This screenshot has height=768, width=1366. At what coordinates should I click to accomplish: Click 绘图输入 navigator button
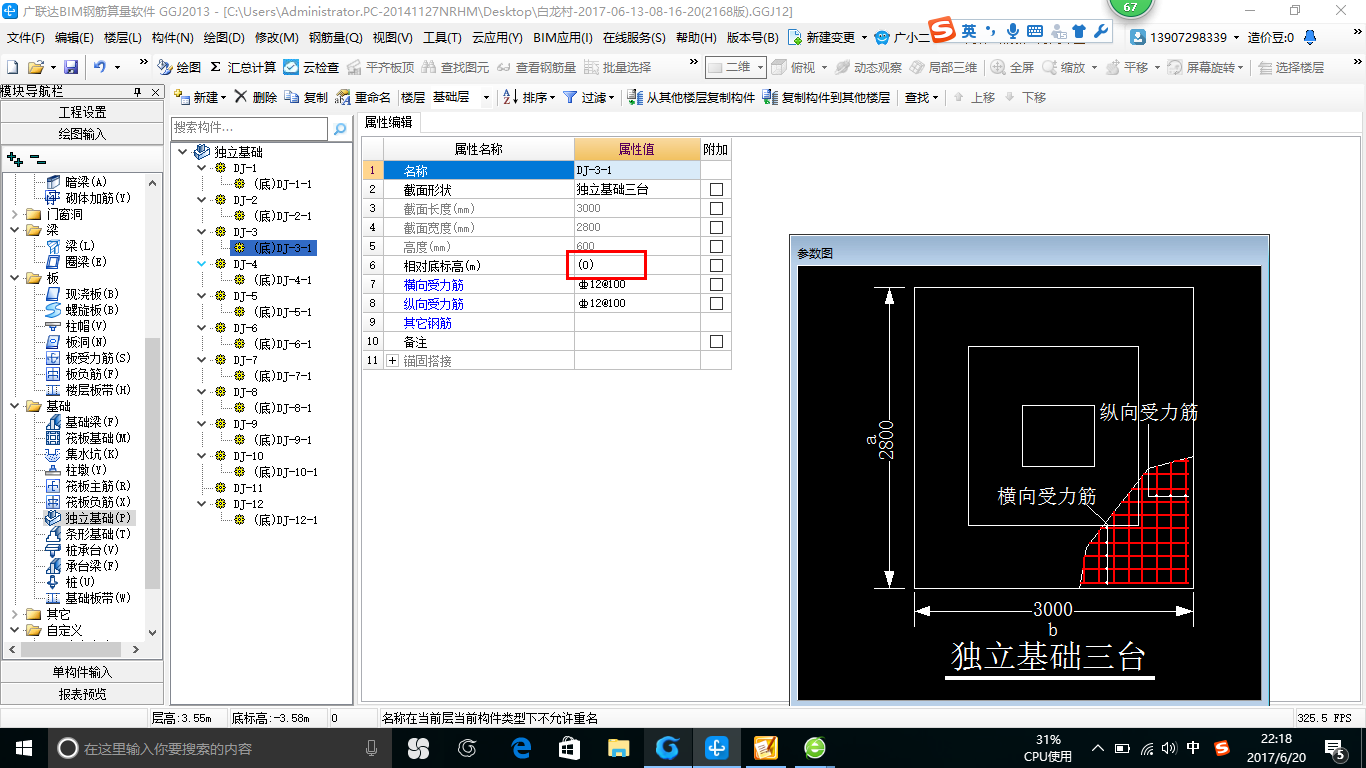pyautogui.click(x=82, y=134)
